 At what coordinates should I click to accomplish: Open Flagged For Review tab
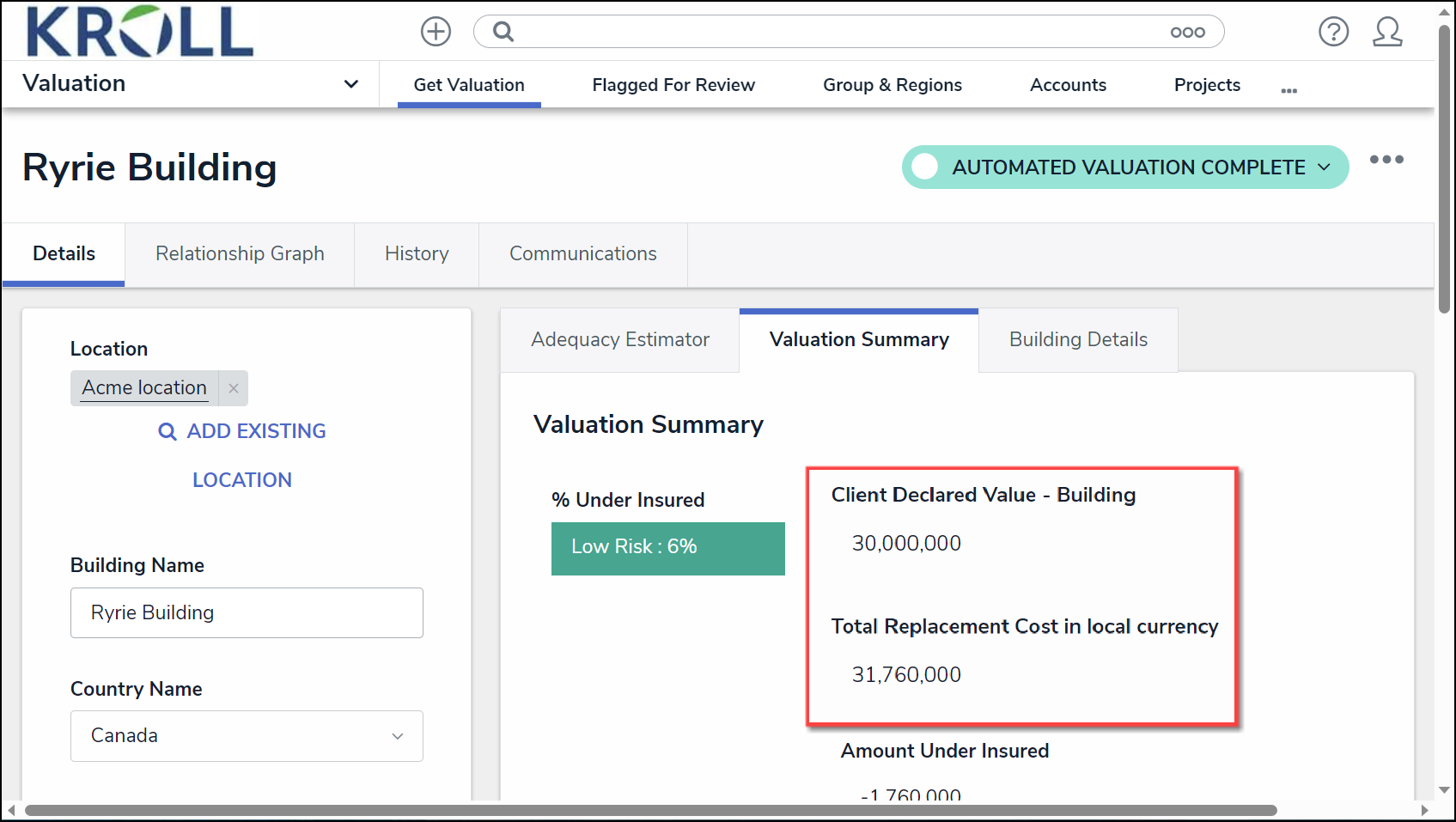click(x=673, y=85)
